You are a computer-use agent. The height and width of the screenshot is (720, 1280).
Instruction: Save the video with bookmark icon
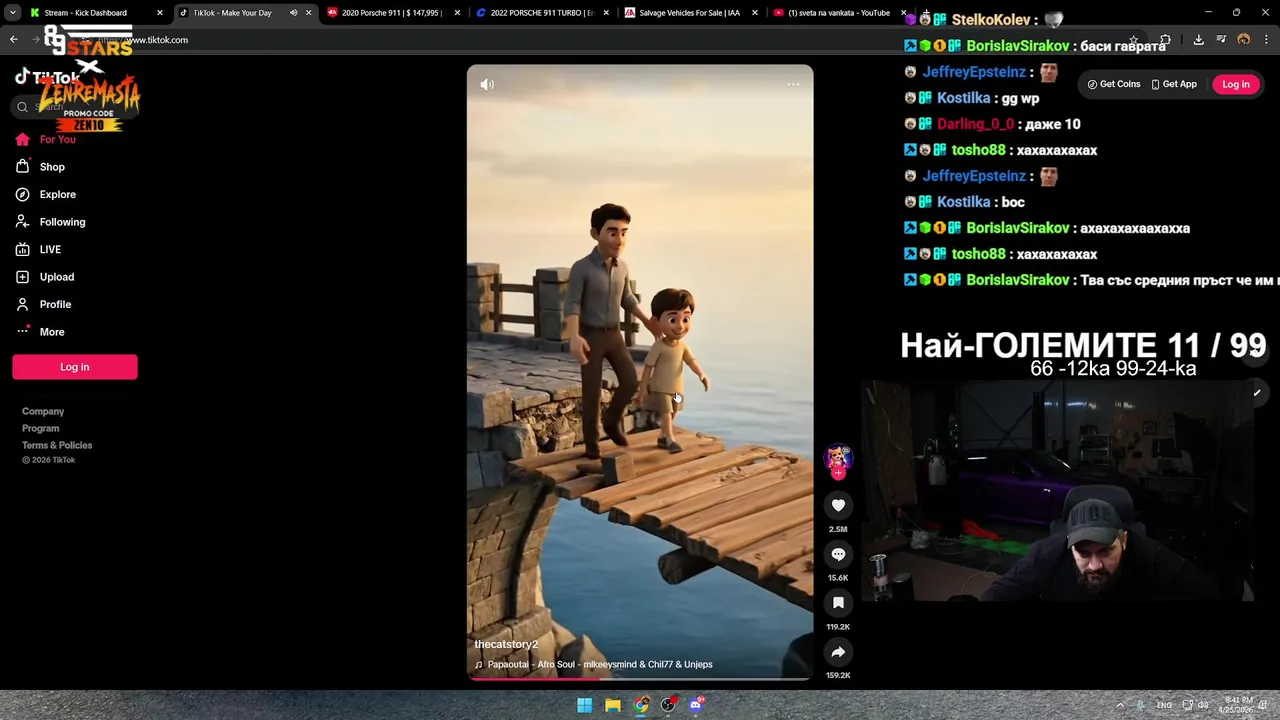pyautogui.click(x=838, y=603)
